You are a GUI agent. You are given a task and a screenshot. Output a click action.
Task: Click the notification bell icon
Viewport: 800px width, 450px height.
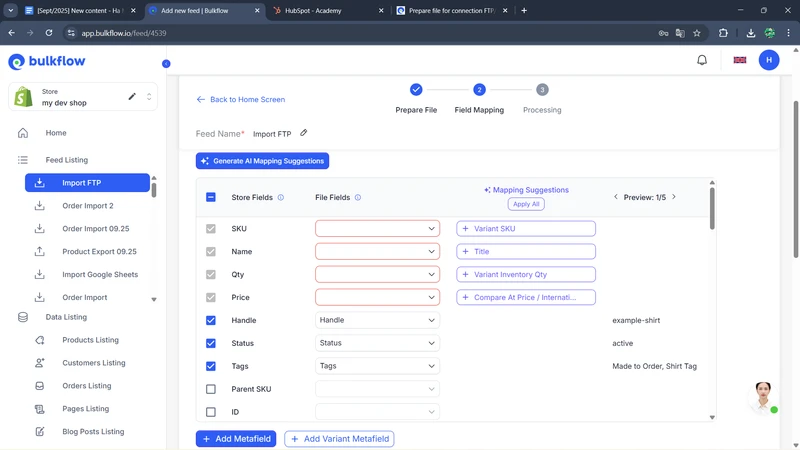tap(702, 60)
